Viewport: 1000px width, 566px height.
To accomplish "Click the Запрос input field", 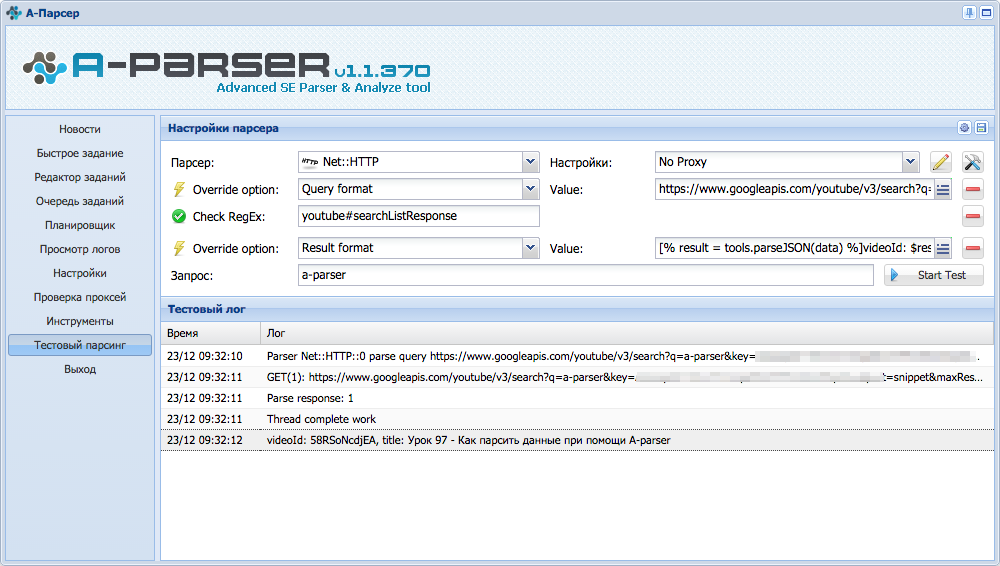I will coord(585,275).
